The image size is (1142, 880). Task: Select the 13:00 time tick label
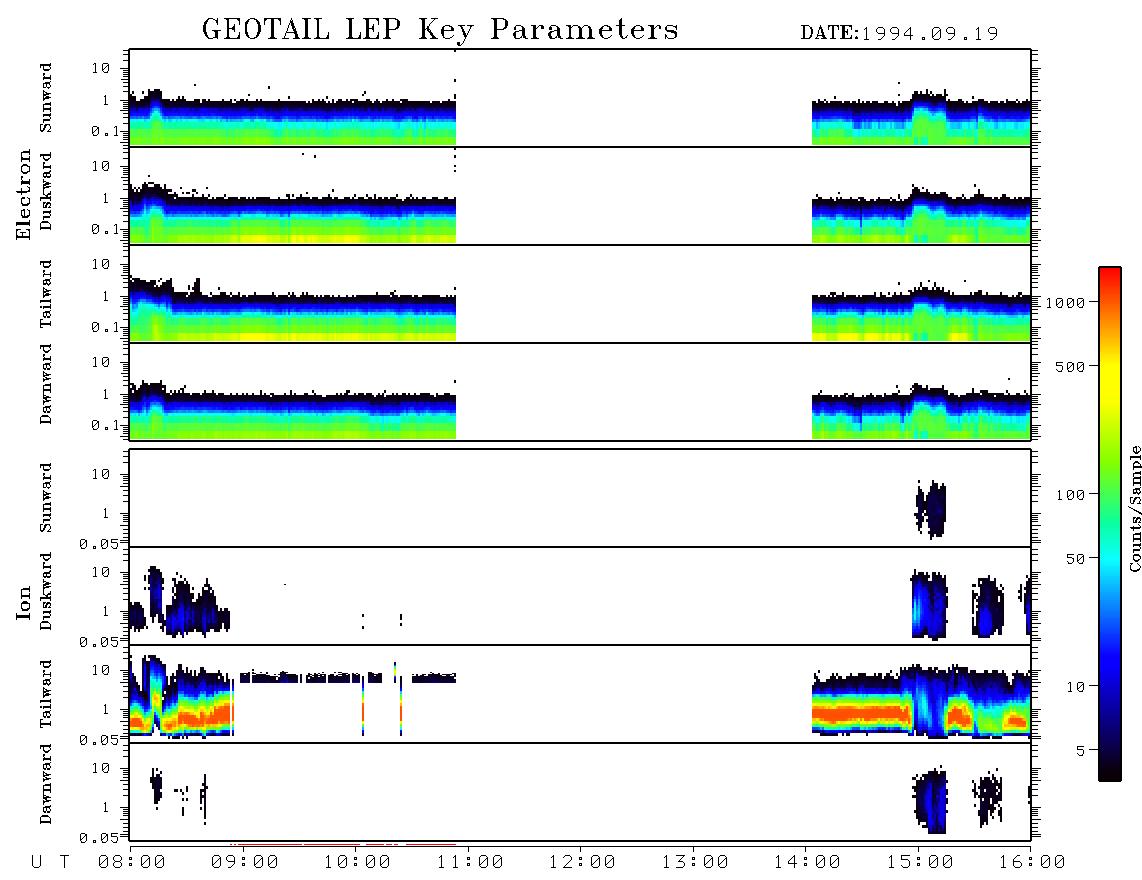(x=695, y=863)
